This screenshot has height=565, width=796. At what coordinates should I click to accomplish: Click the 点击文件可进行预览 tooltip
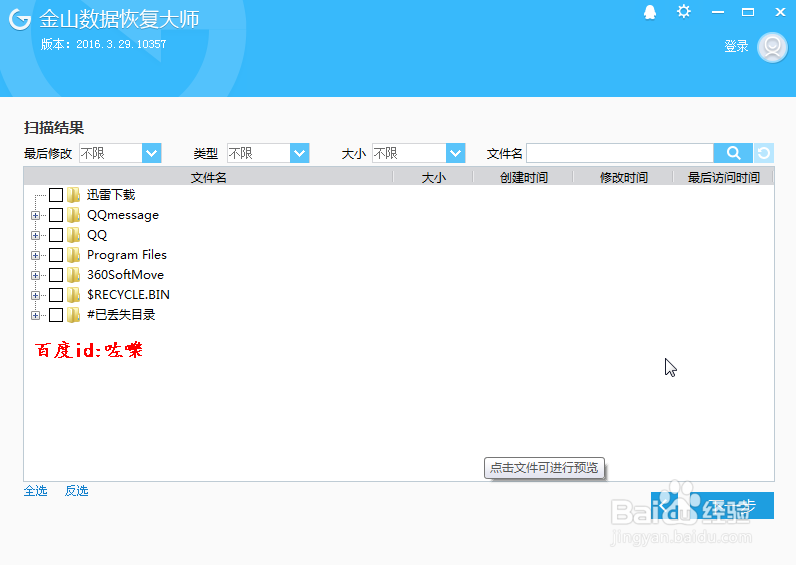click(x=544, y=468)
